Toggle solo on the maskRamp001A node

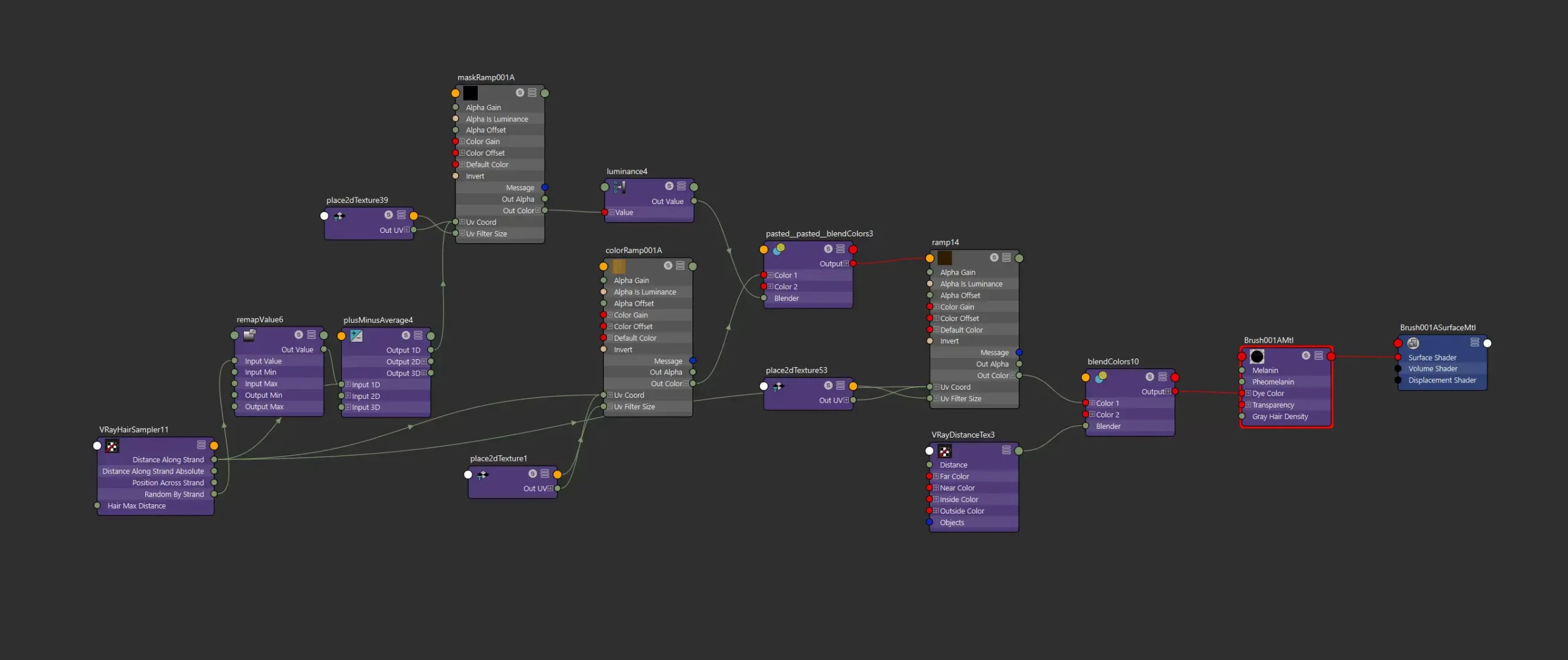[519, 93]
